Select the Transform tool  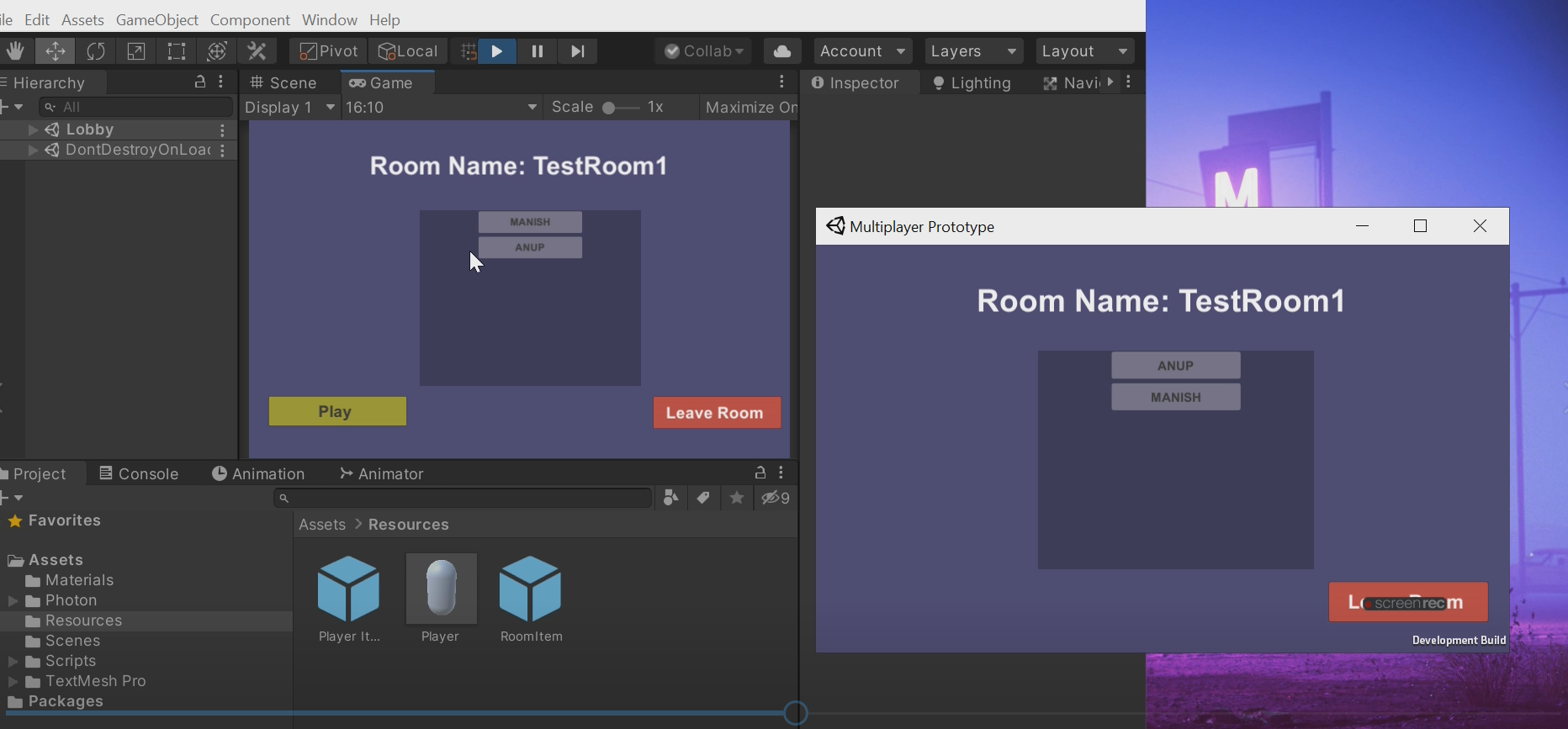pyautogui.click(x=217, y=51)
